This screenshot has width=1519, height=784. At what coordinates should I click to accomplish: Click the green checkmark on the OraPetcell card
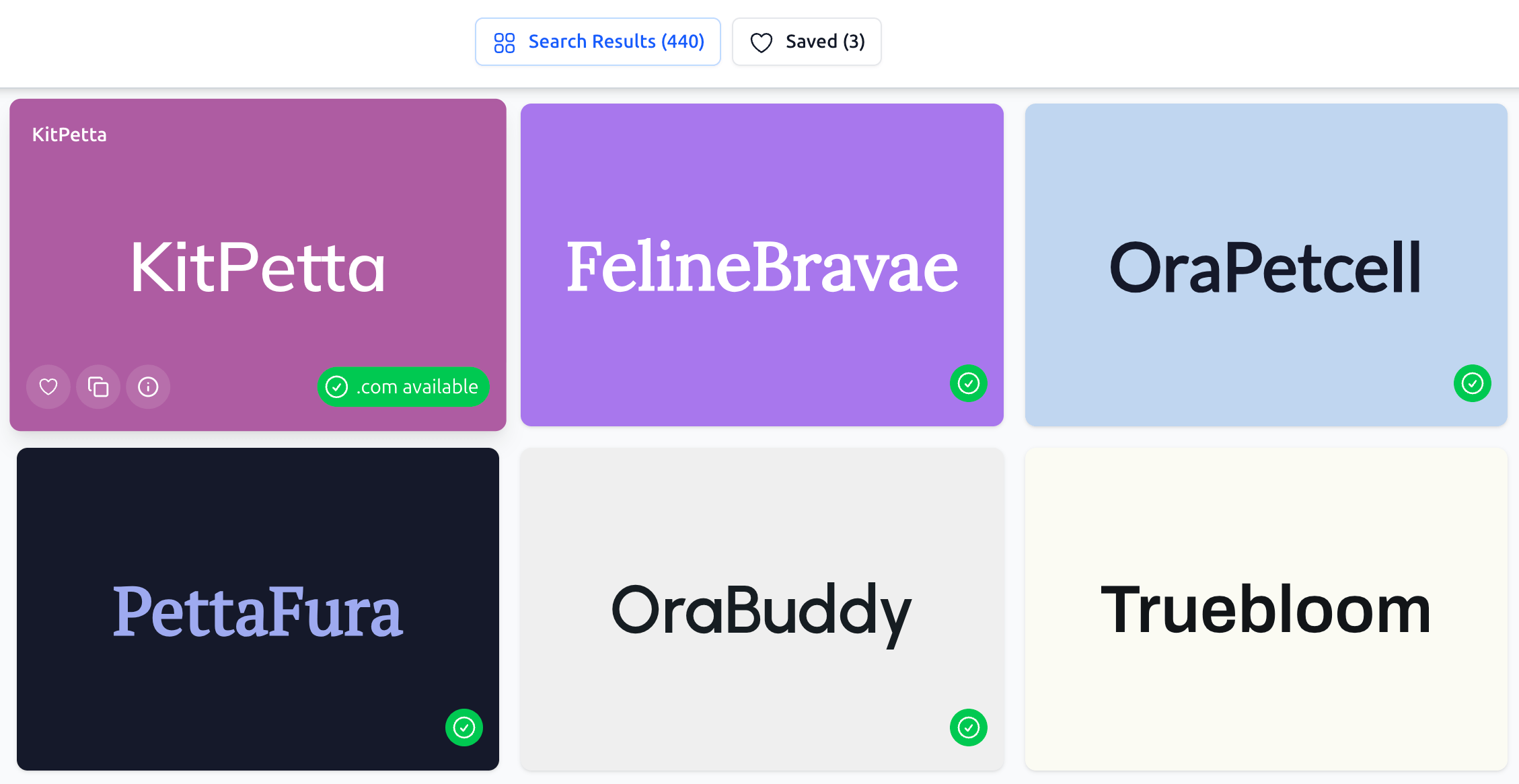coord(1473,383)
